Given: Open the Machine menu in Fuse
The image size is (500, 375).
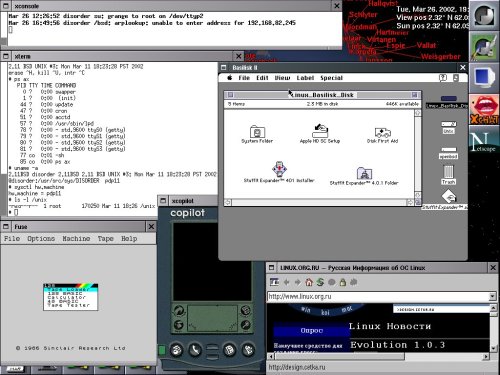Looking at the screenshot, I should 76,239.
